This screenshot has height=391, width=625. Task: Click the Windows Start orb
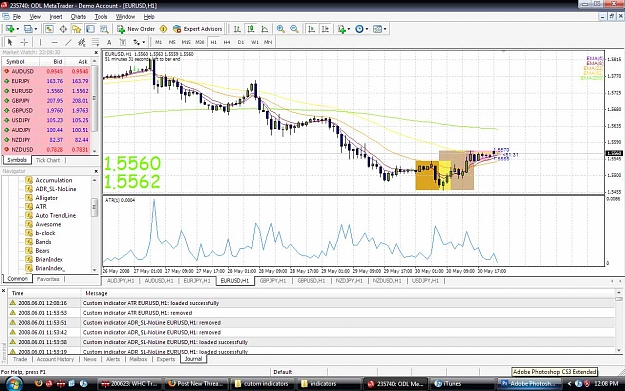[x=14, y=384]
